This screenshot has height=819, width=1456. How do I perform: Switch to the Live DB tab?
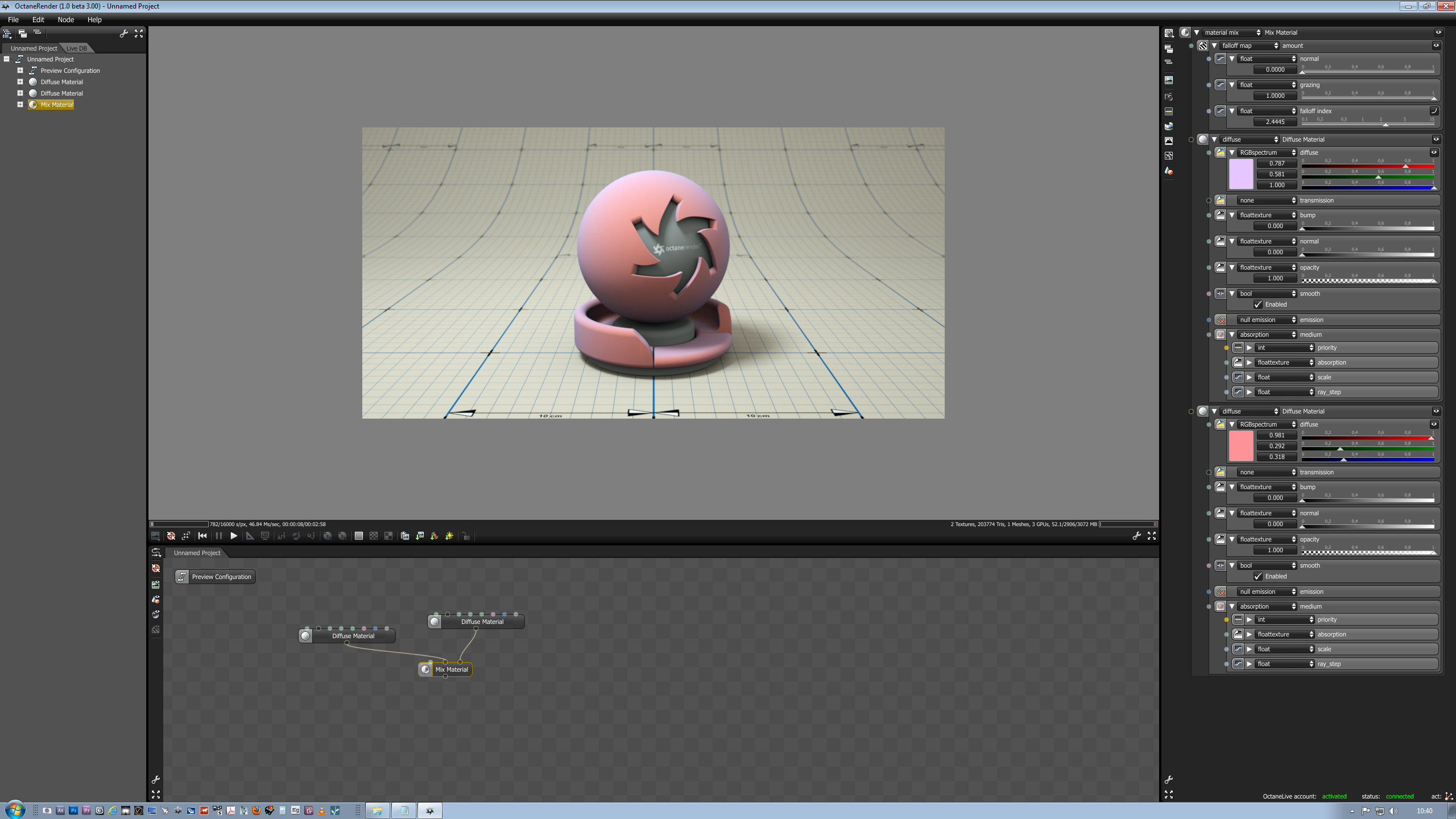[76, 48]
